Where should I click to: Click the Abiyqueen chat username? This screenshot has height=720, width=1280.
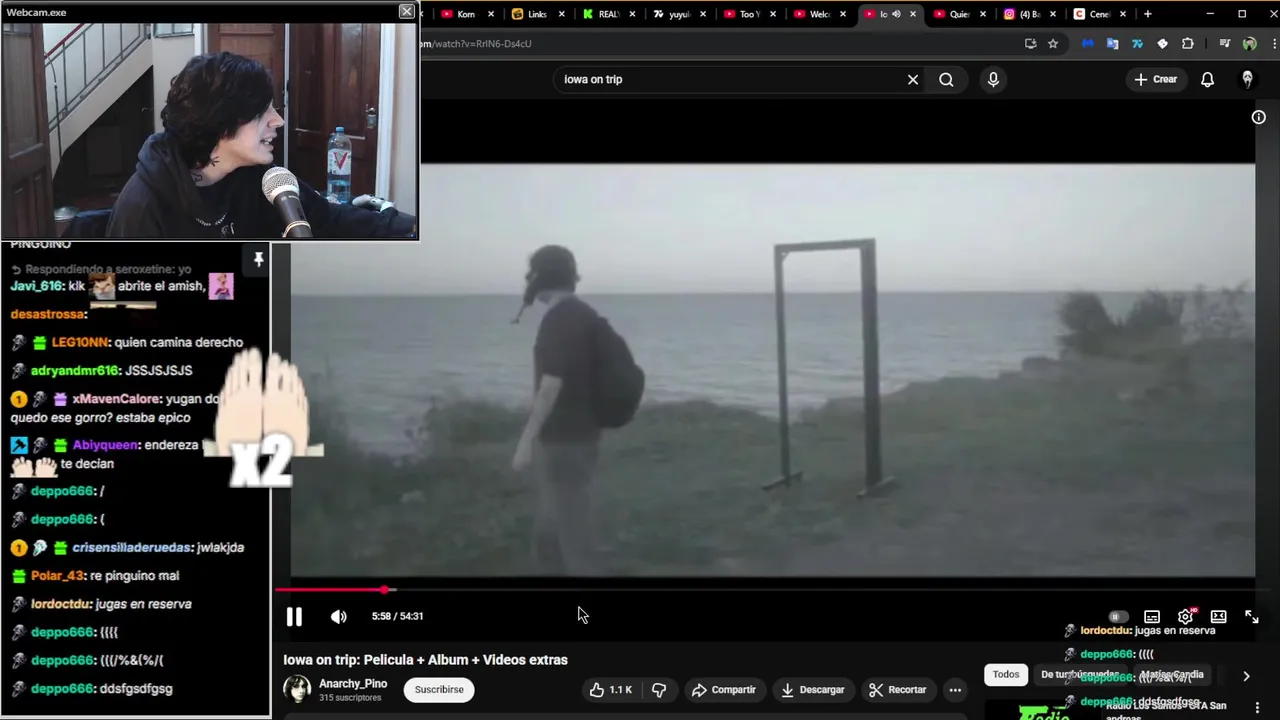[104, 445]
